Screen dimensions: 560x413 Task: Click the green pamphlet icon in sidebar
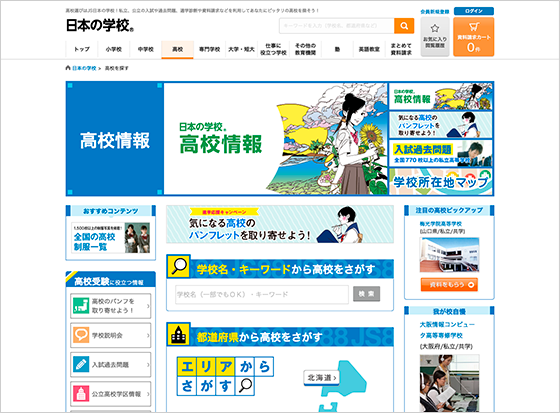point(81,306)
